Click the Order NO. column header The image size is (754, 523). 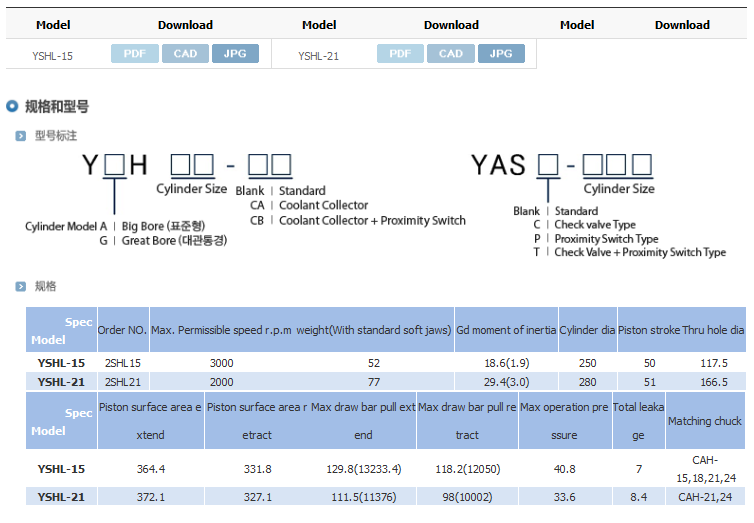pyautogui.click(x=123, y=330)
